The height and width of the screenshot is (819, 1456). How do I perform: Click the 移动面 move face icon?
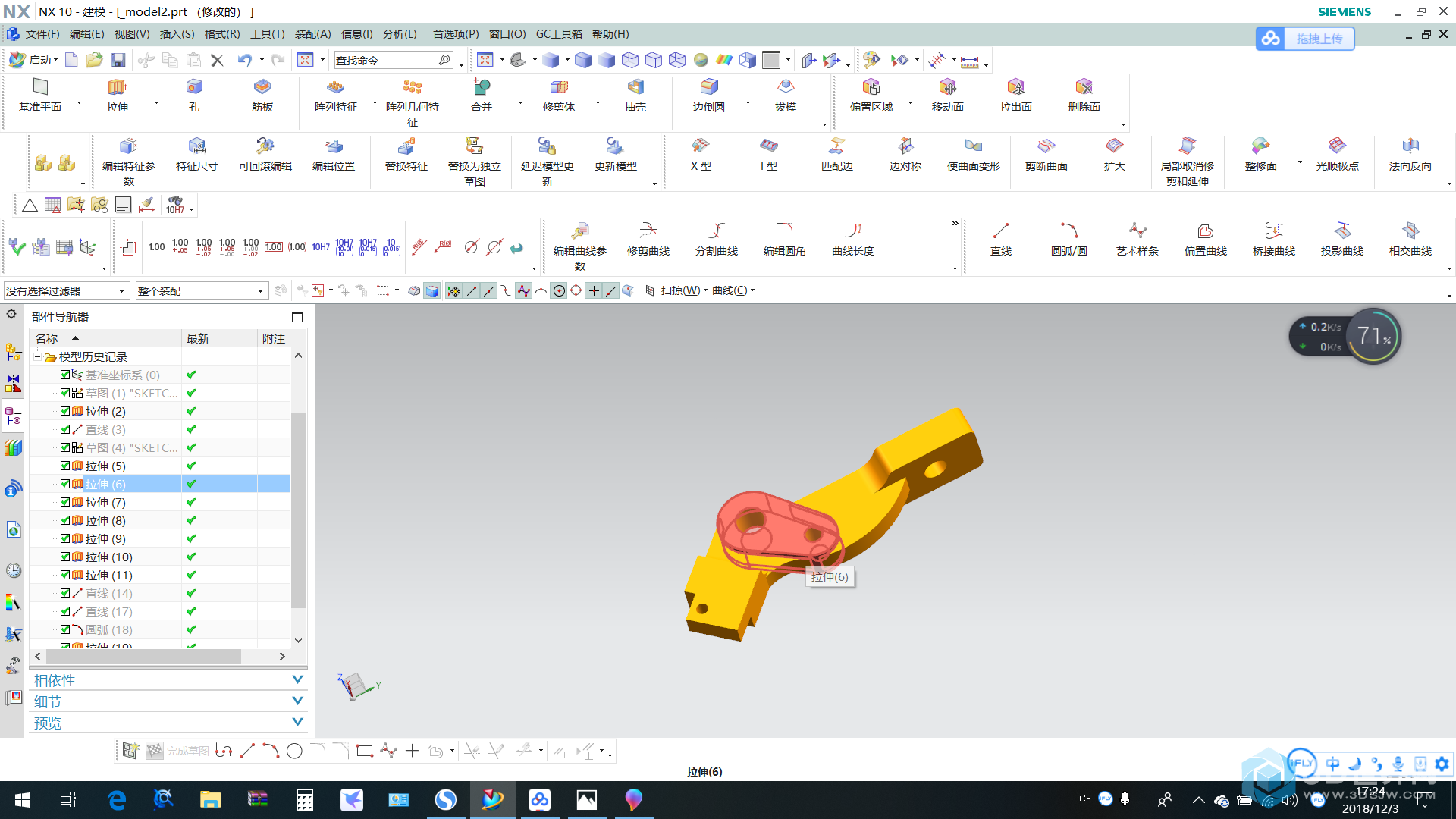[948, 87]
